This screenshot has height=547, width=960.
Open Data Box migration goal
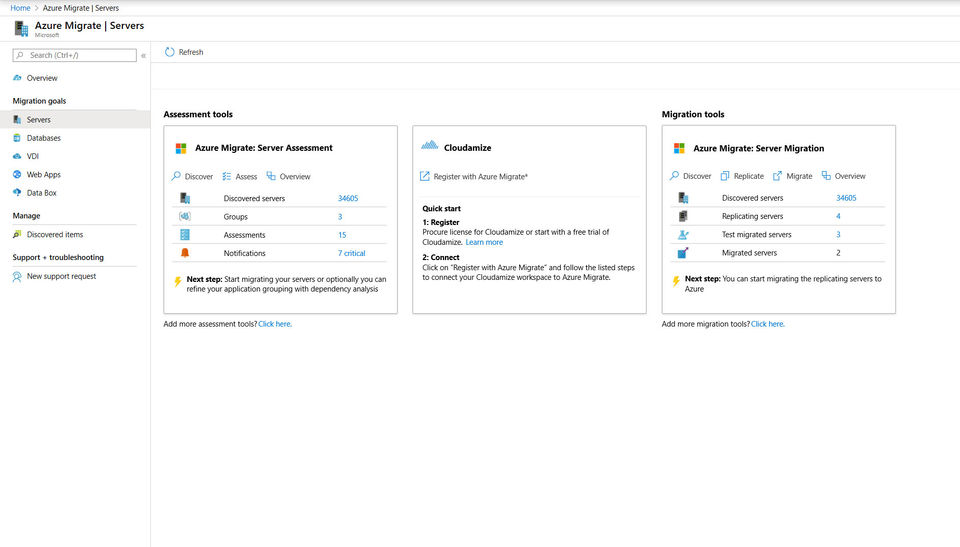pos(42,193)
